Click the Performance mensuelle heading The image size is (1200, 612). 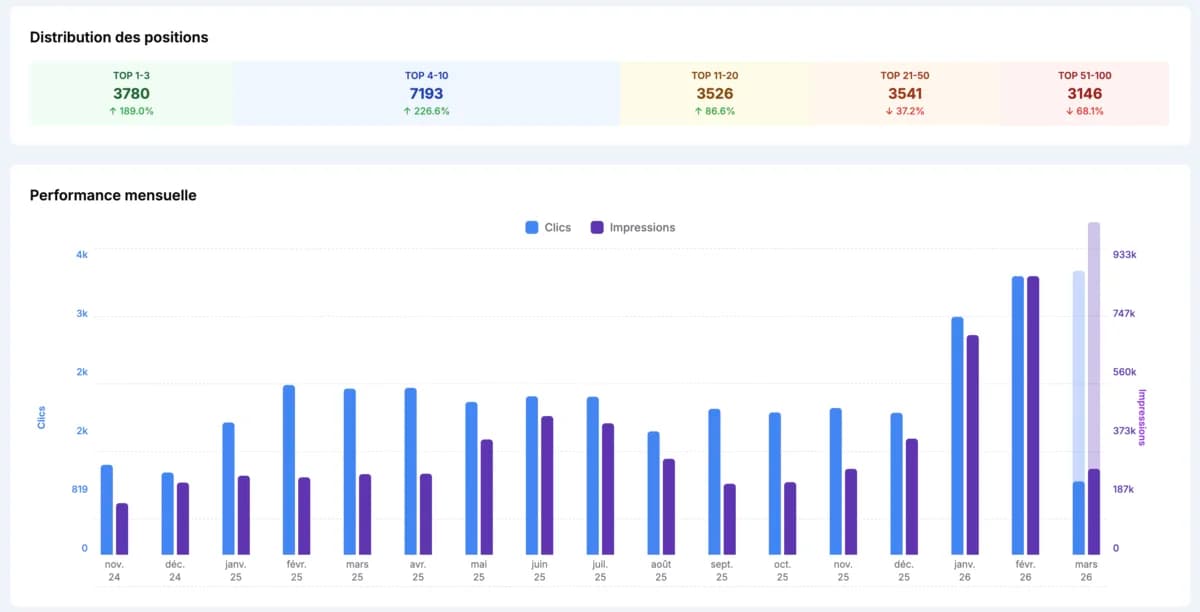tap(113, 196)
